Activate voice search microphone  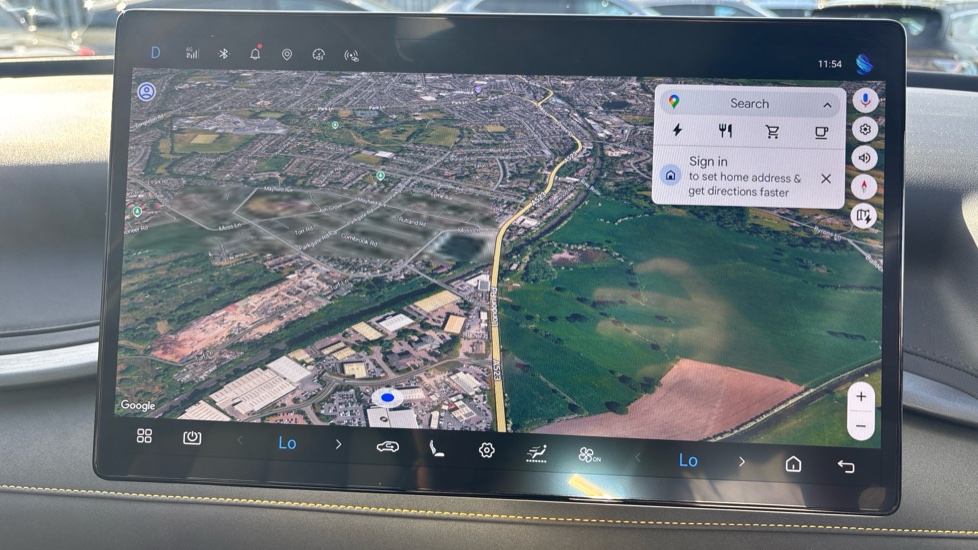tap(865, 100)
